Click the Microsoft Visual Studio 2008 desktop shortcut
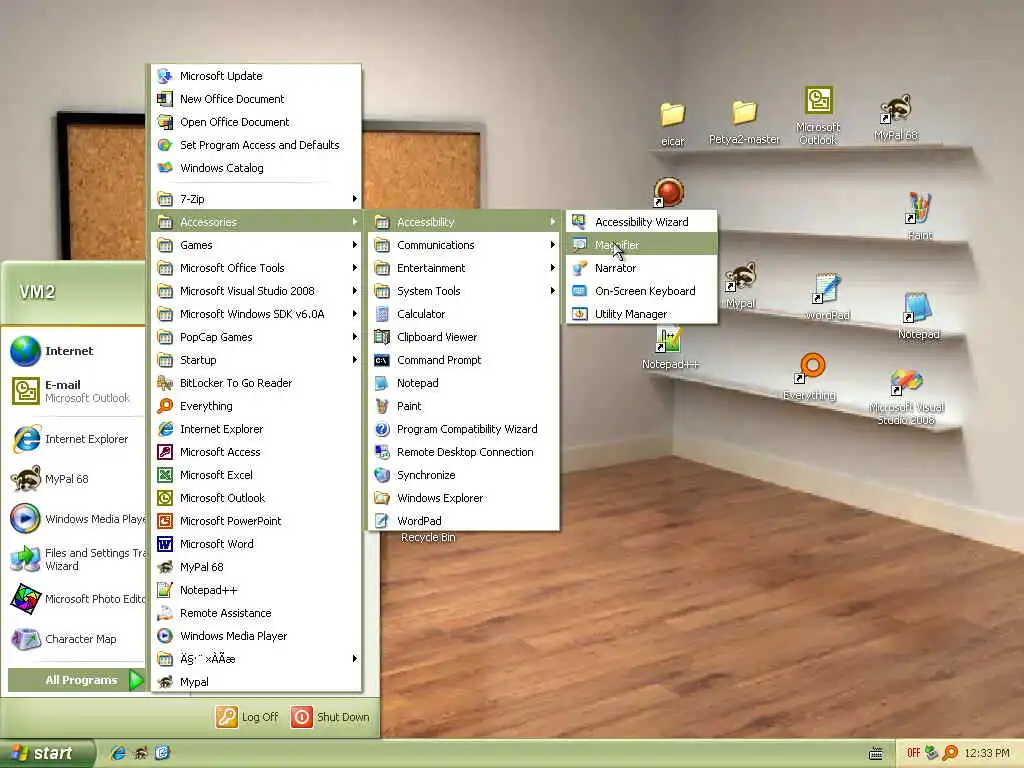Image resolution: width=1024 pixels, height=768 pixels. (x=906, y=397)
